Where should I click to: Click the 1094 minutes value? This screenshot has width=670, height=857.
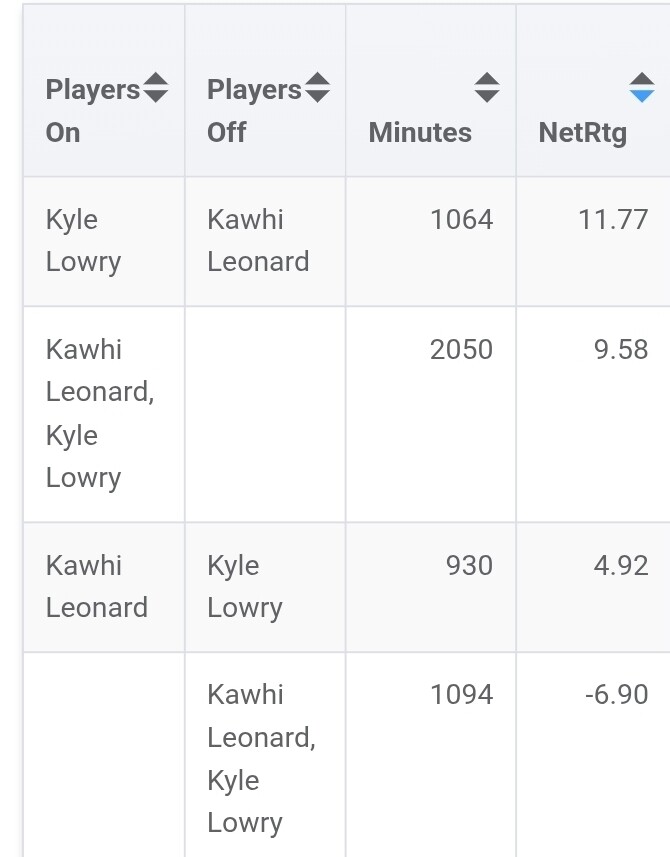coord(461,694)
